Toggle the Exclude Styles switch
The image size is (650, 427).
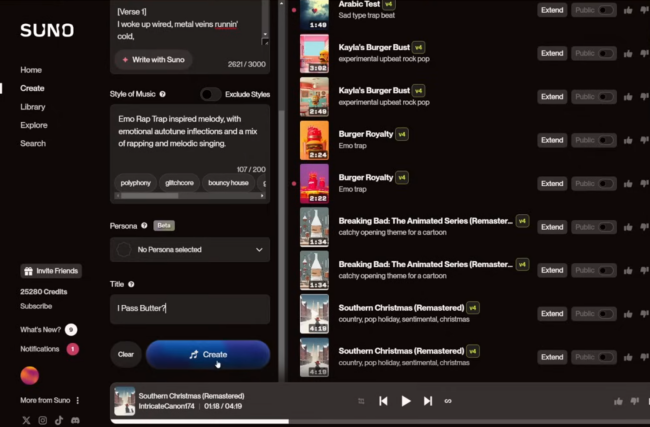[210, 94]
